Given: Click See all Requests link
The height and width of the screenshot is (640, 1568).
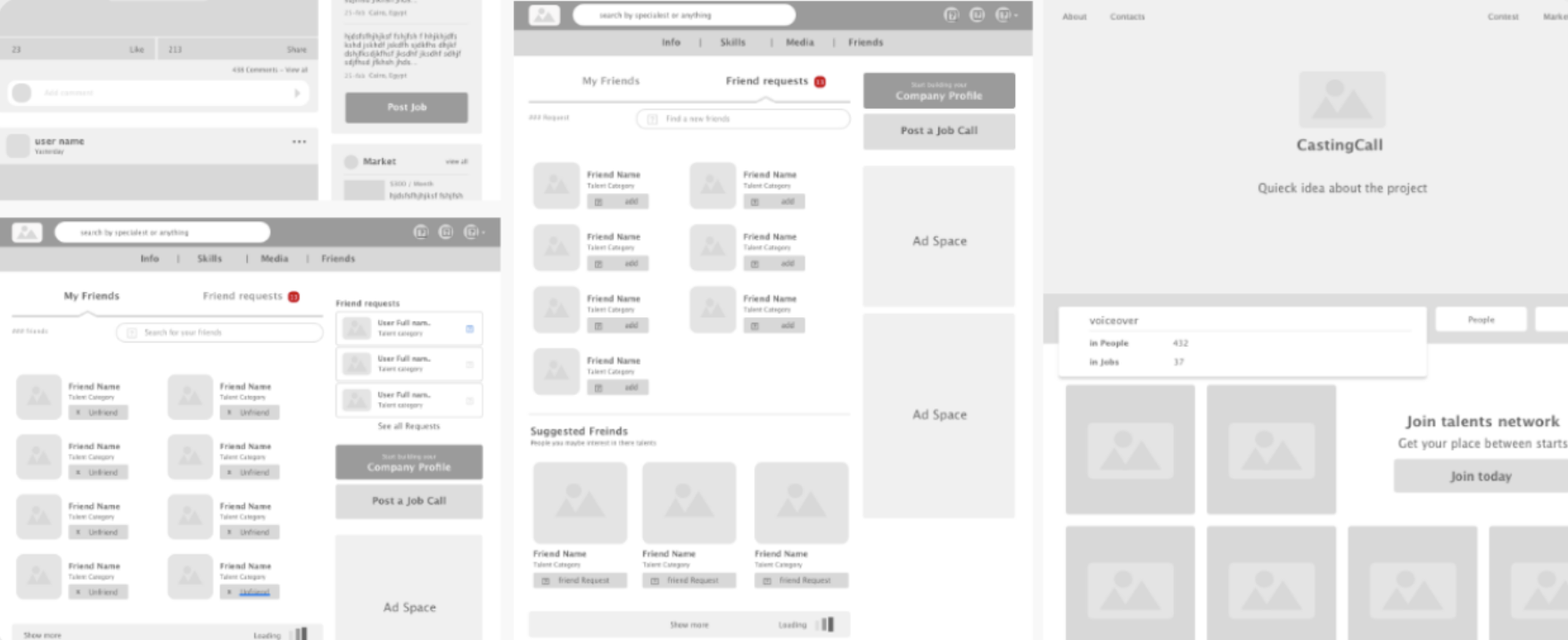Looking at the screenshot, I should 409,426.
